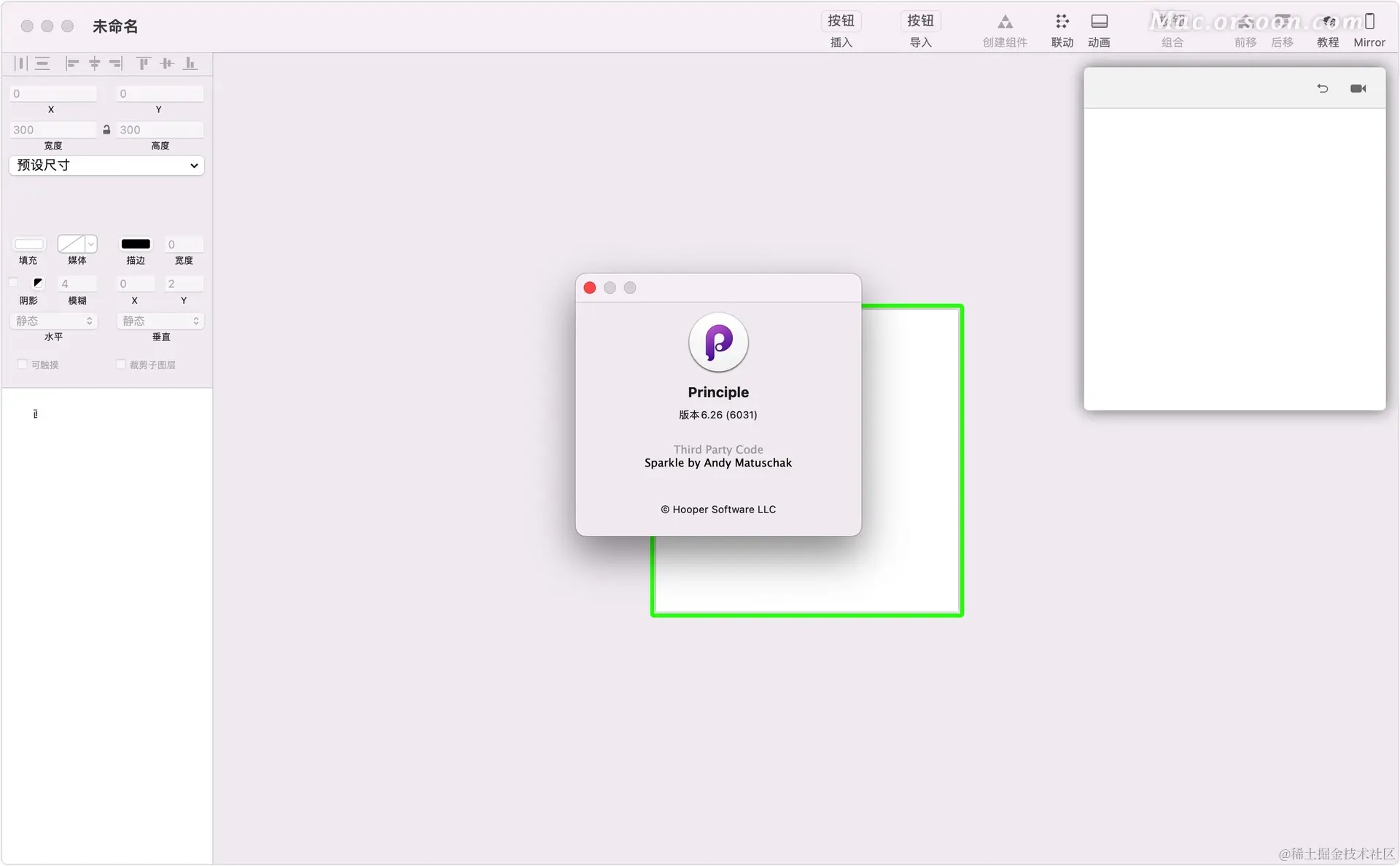
Task: Expand the 预设尺寸 preset size dropdown
Action: pos(106,165)
